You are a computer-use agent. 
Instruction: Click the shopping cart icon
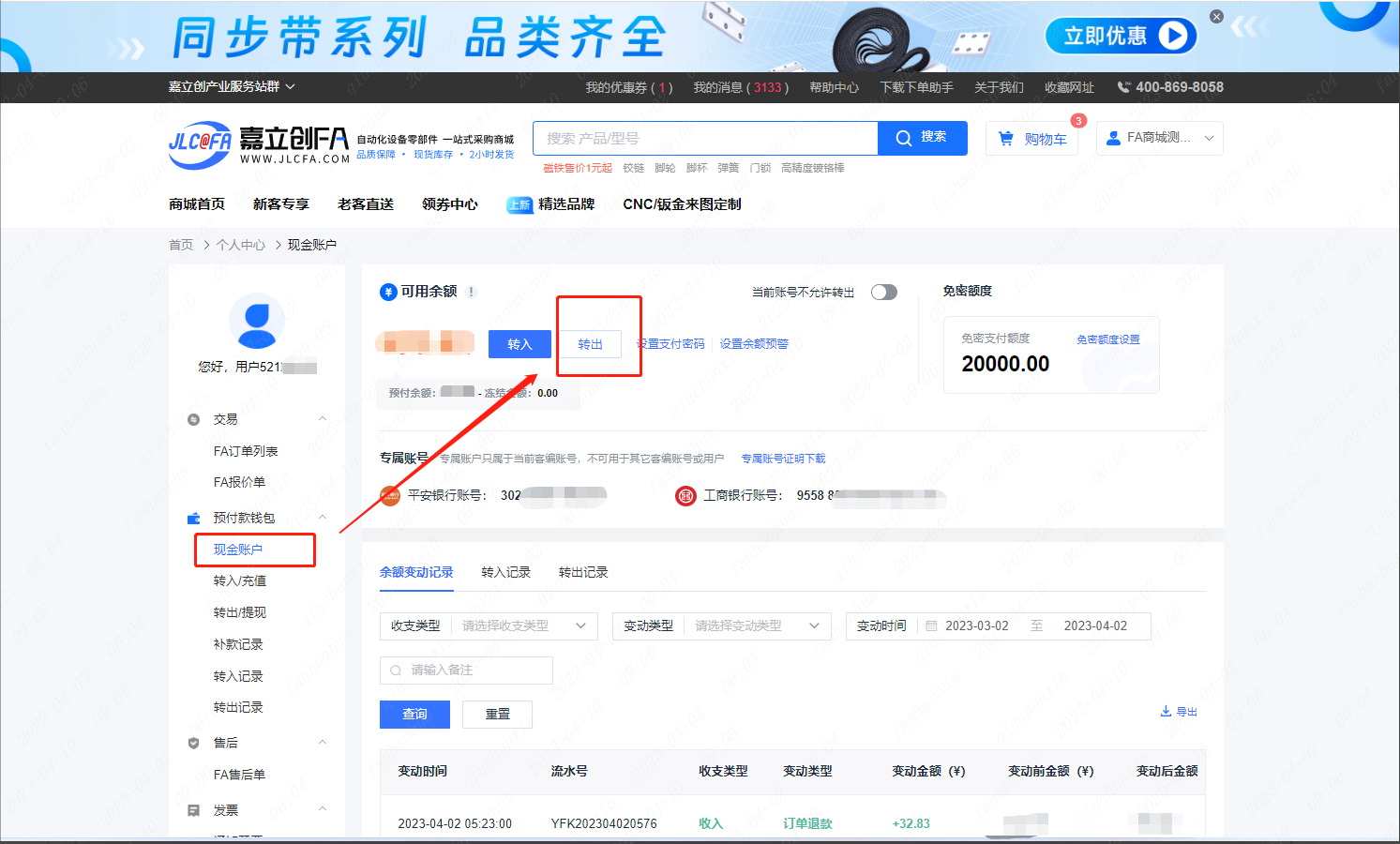[x=1006, y=139]
